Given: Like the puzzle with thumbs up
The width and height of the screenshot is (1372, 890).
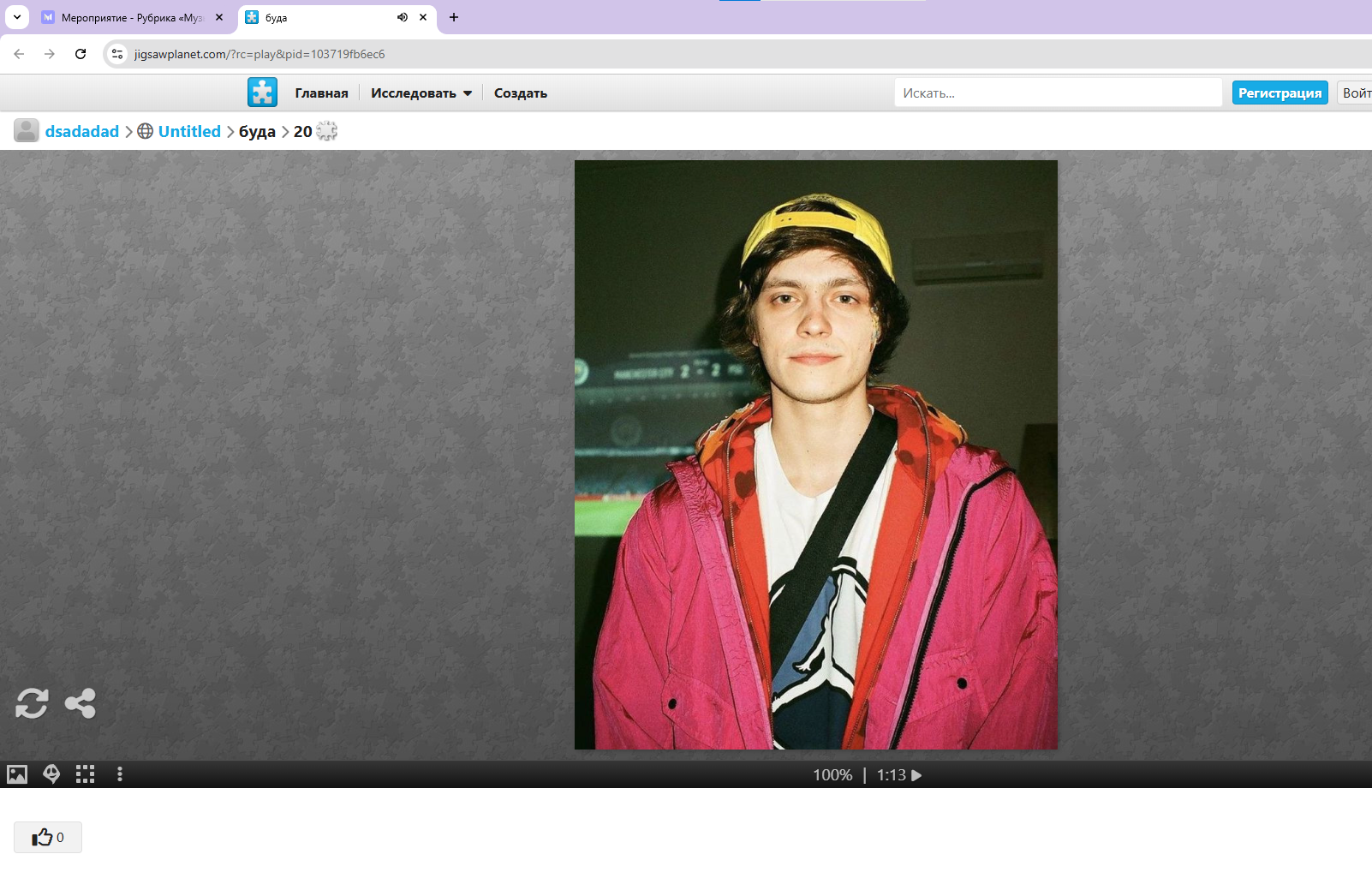Looking at the screenshot, I should point(48,837).
